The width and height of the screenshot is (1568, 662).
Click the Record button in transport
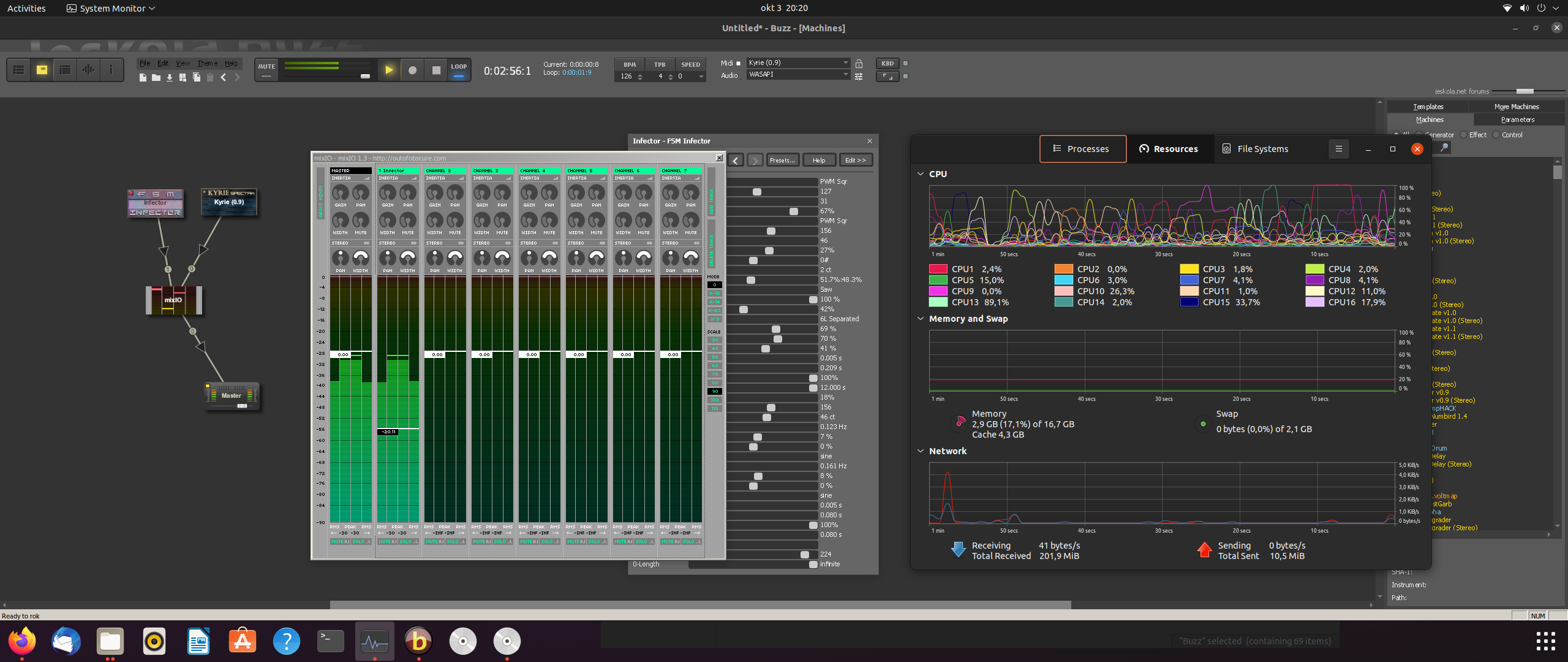tap(413, 70)
